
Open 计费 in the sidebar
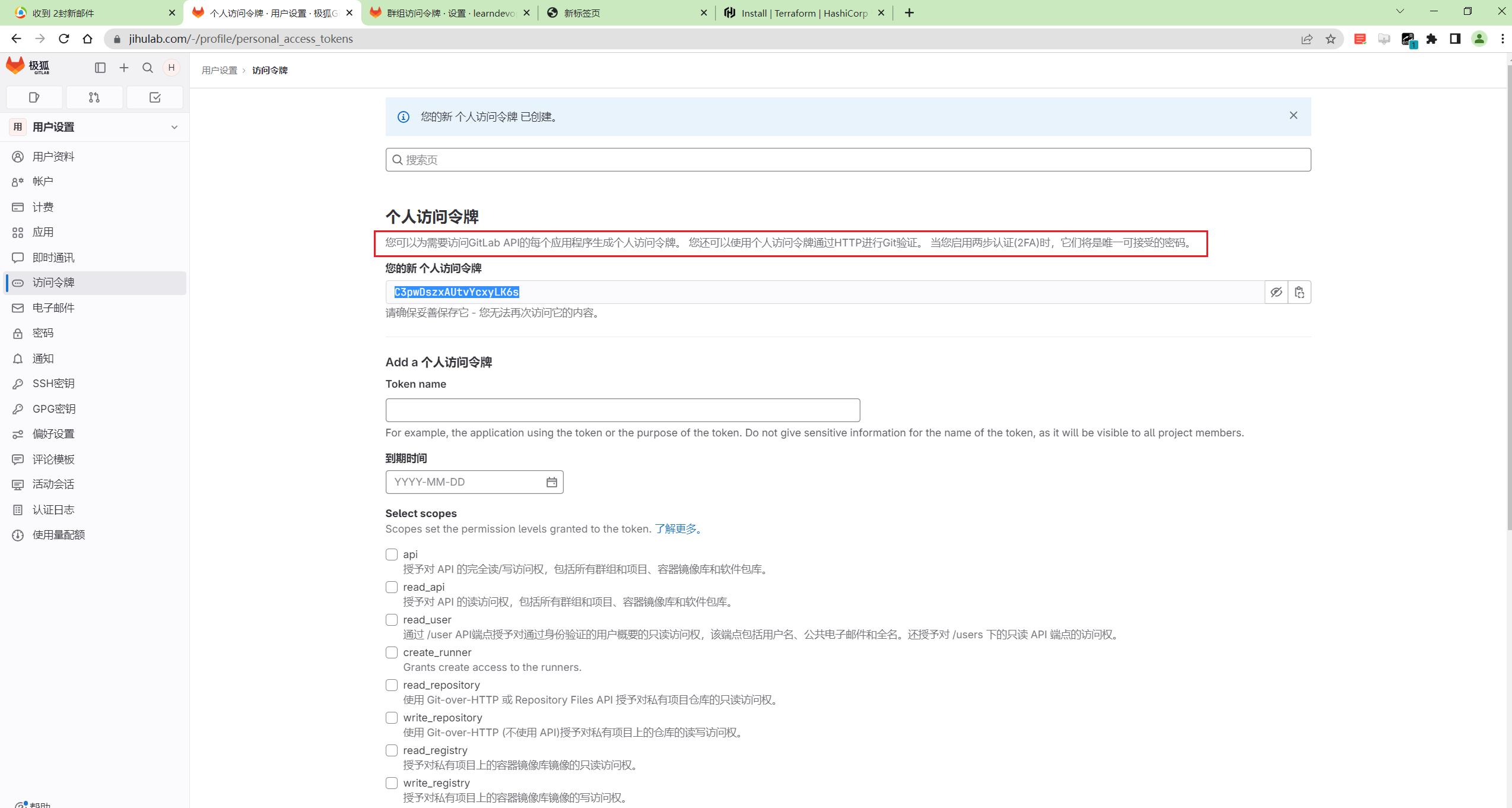click(95, 207)
